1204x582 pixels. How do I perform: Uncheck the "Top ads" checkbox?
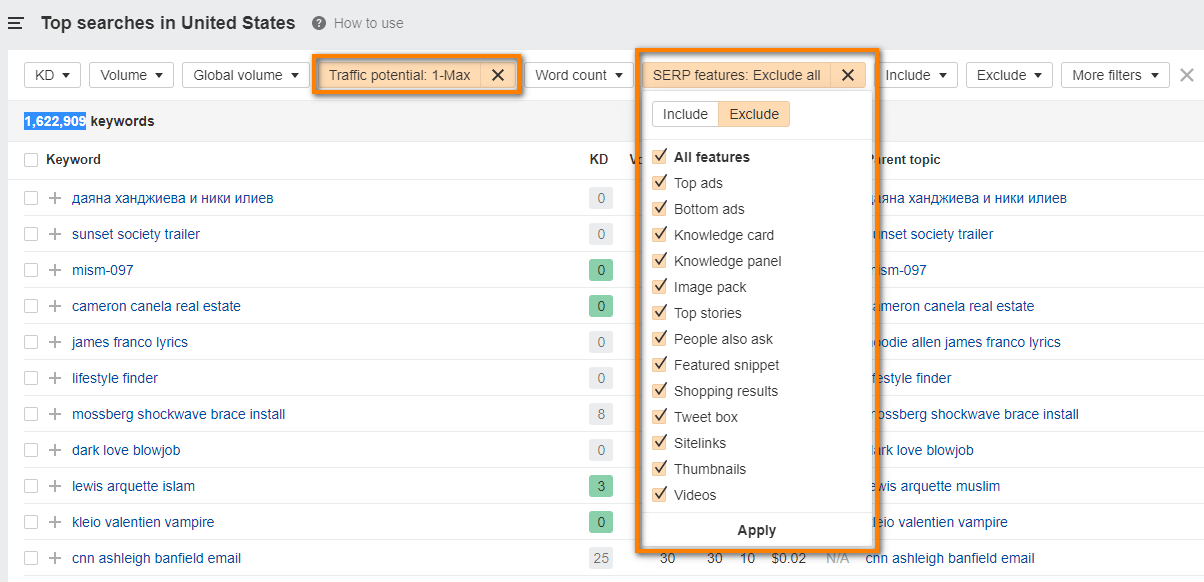pos(659,183)
